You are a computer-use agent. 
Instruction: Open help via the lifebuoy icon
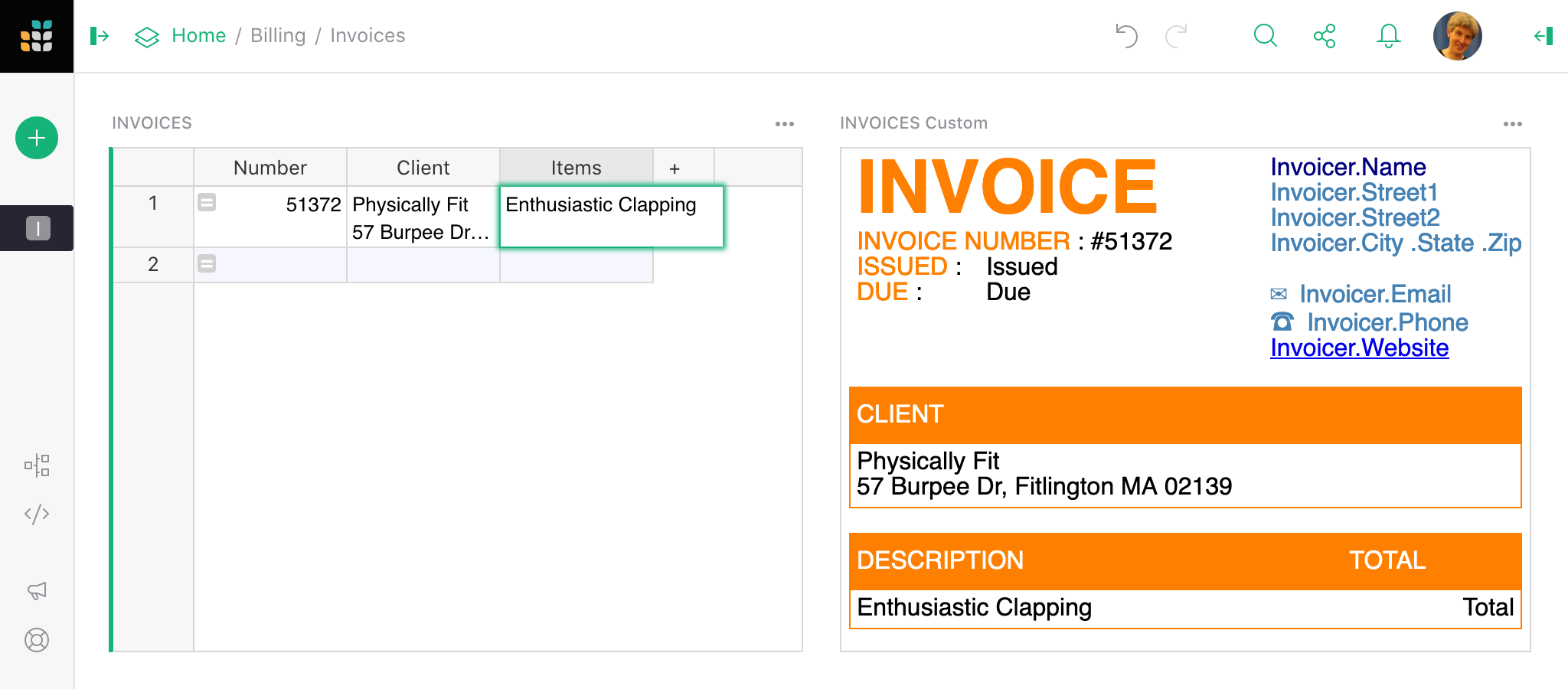click(x=37, y=640)
